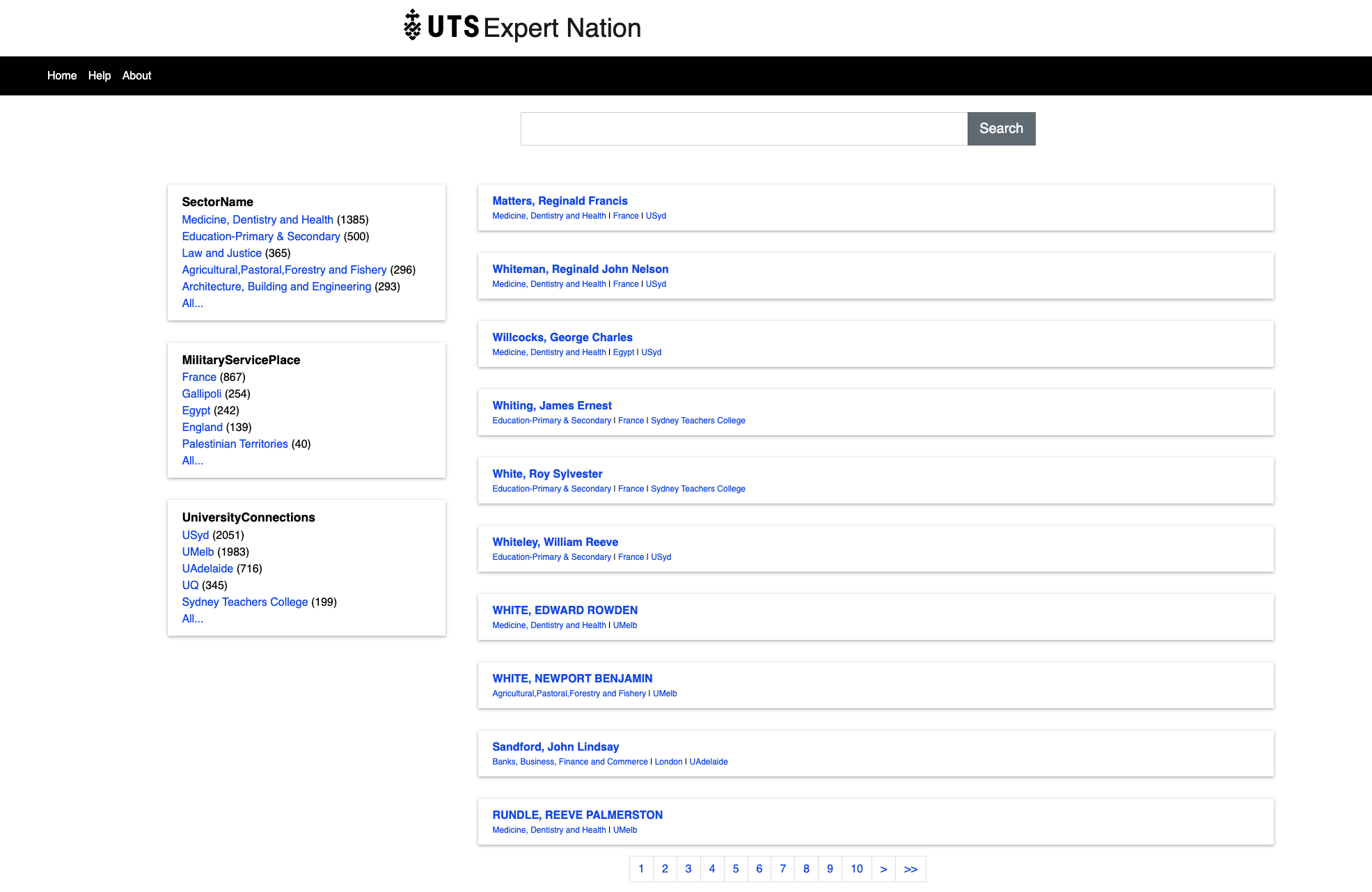Click the last-page >> pagination control
This screenshot has width=1372, height=892.
(910, 869)
